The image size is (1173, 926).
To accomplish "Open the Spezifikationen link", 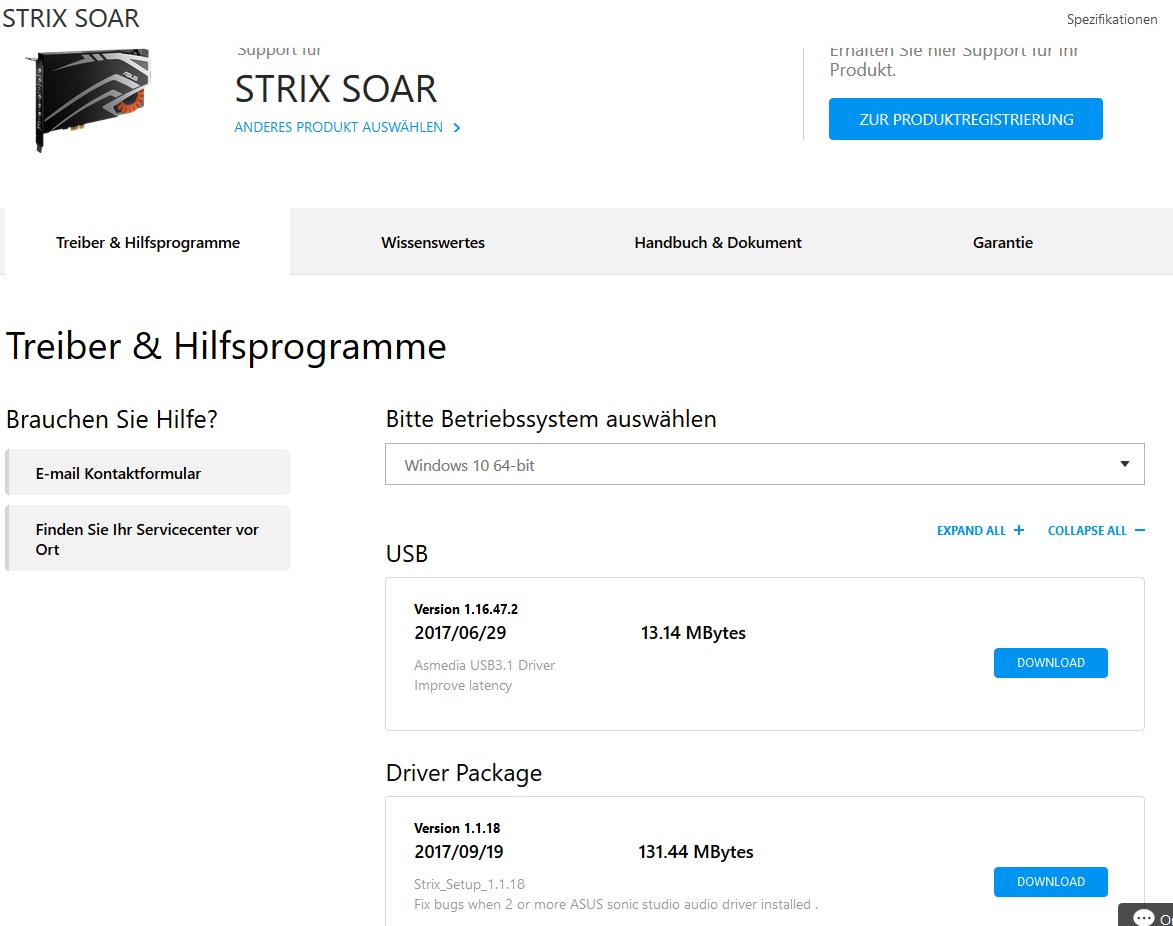I will coord(1112,19).
